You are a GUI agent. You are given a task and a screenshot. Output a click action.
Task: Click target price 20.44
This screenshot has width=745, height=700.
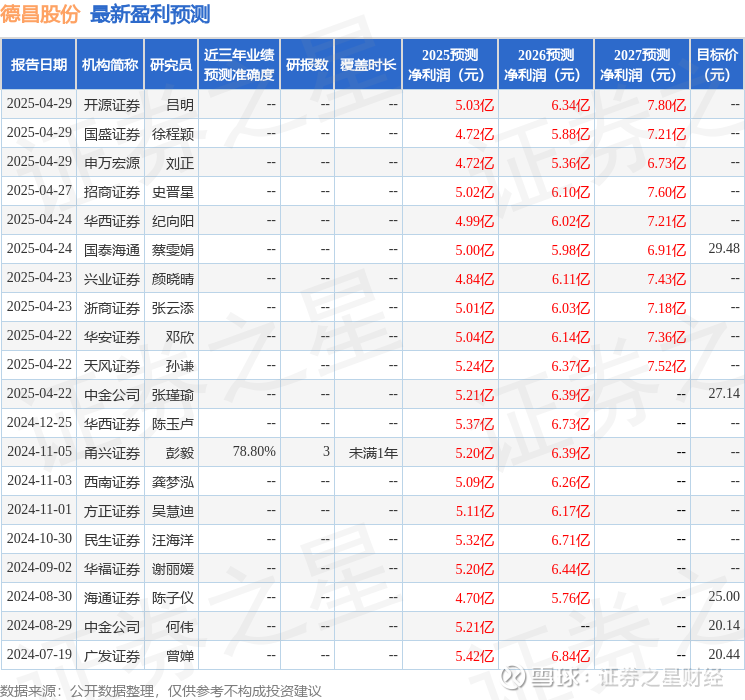point(724,654)
